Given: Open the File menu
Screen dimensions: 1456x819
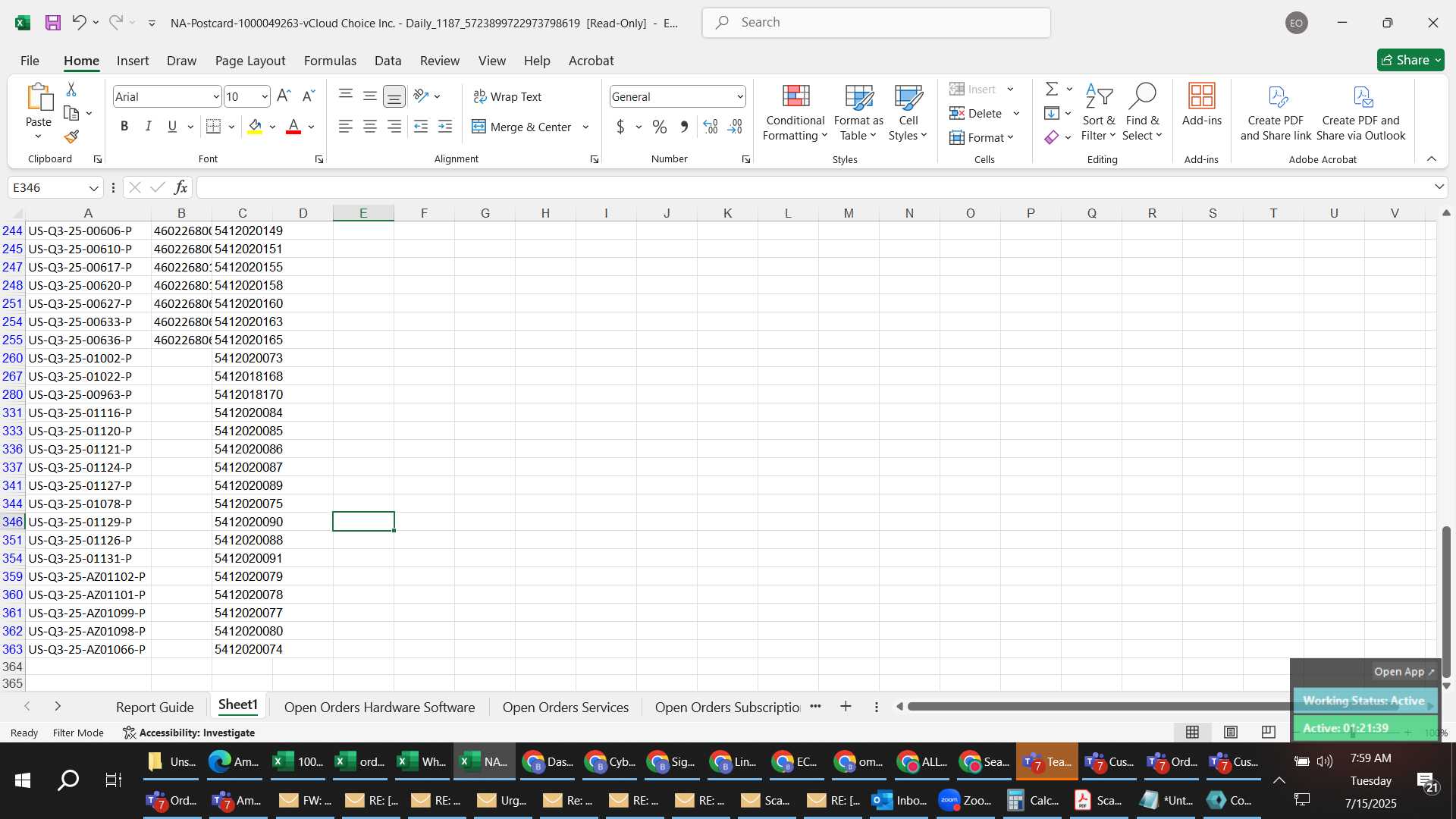Looking at the screenshot, I should 30,60.
